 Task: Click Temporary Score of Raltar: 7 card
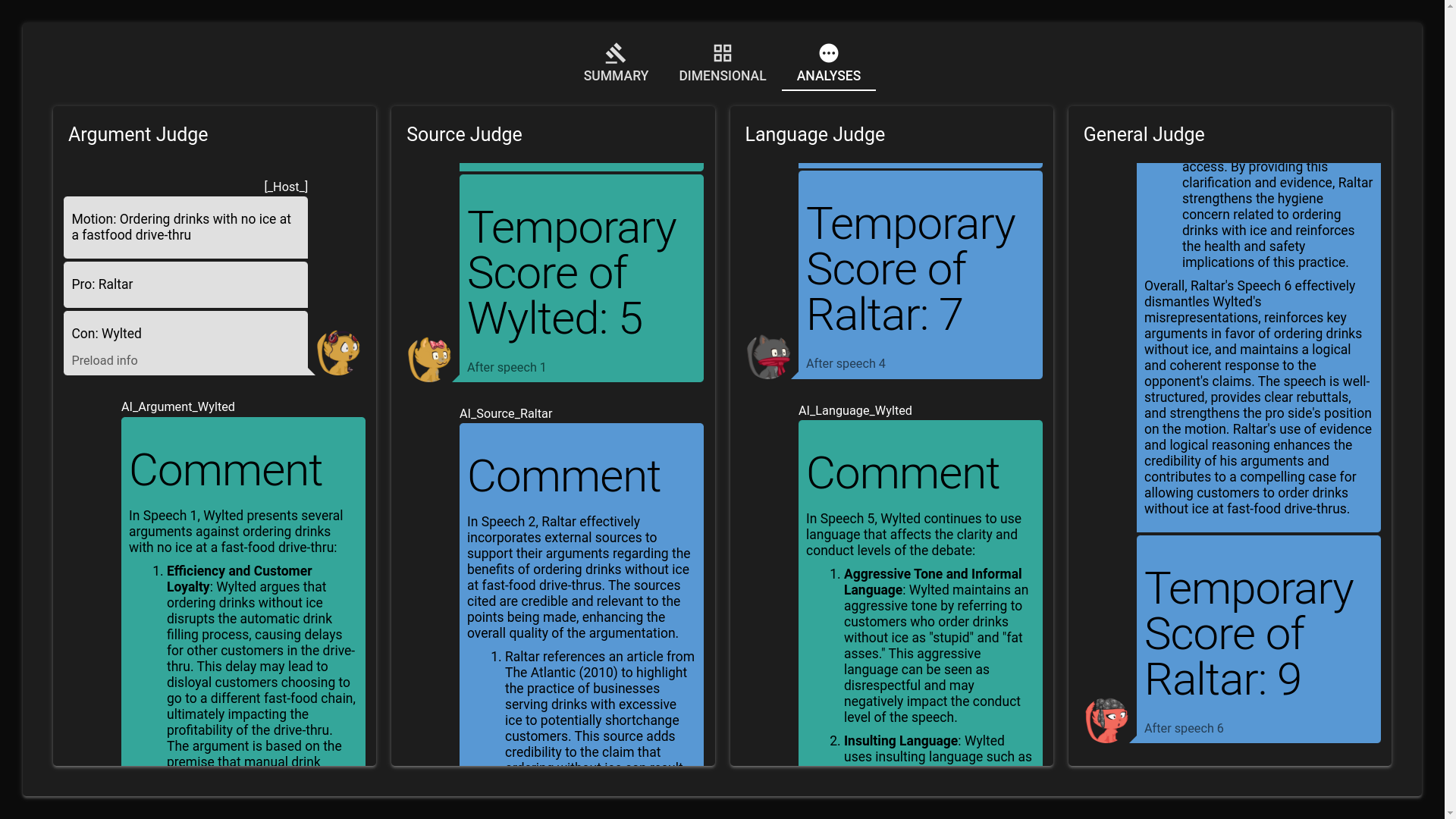tap(920, 273)
